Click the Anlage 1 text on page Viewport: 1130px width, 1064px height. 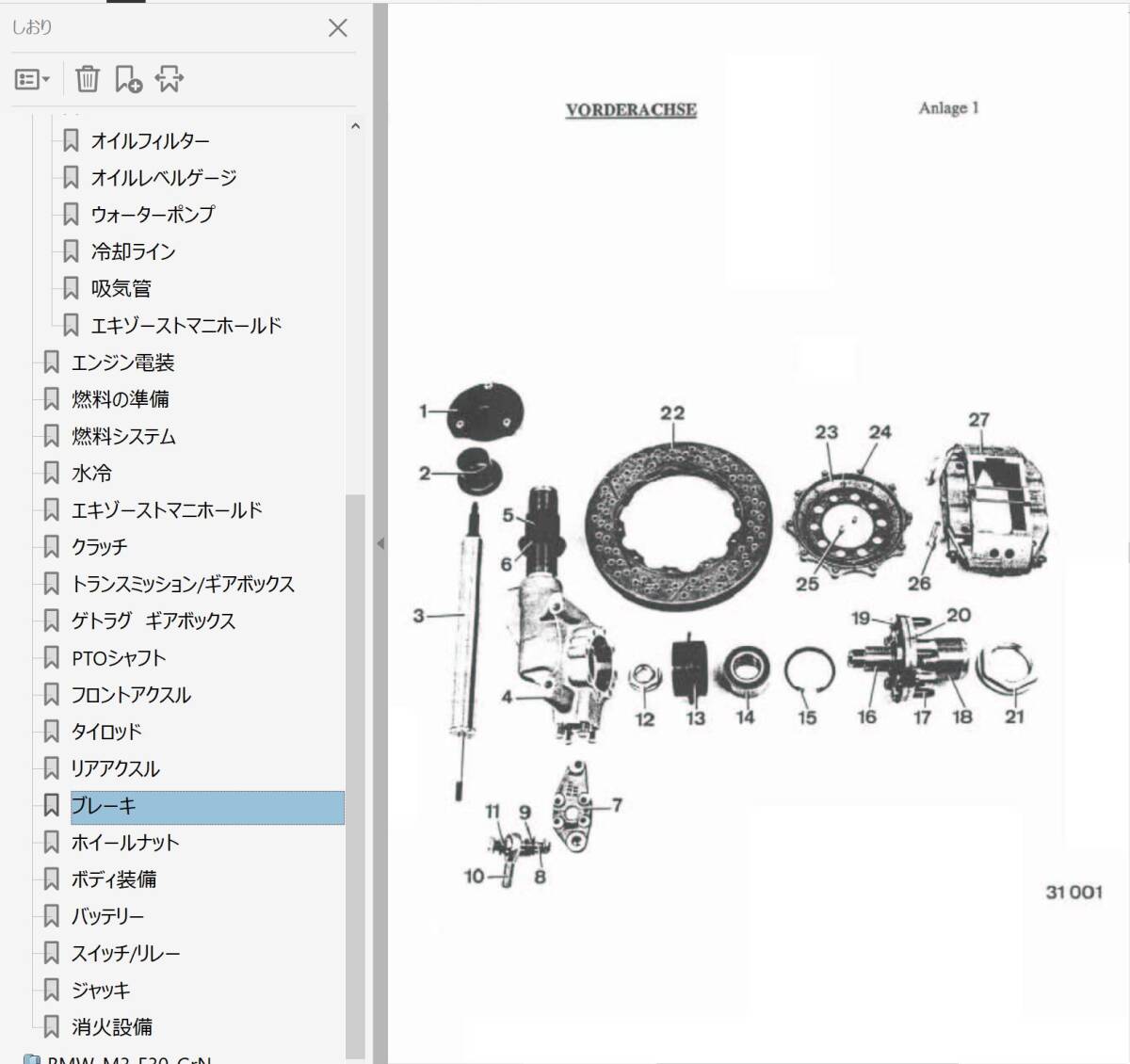tap(948, 108)
